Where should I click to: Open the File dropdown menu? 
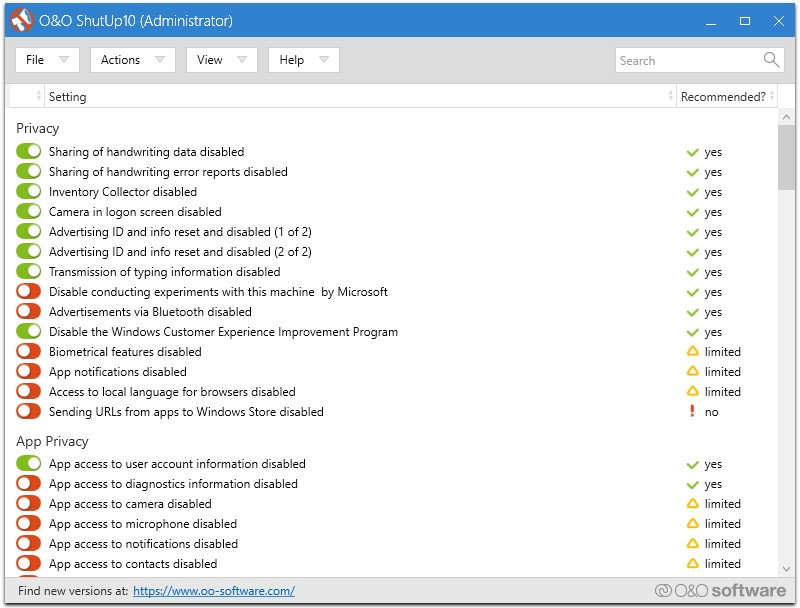coord(47,60)
